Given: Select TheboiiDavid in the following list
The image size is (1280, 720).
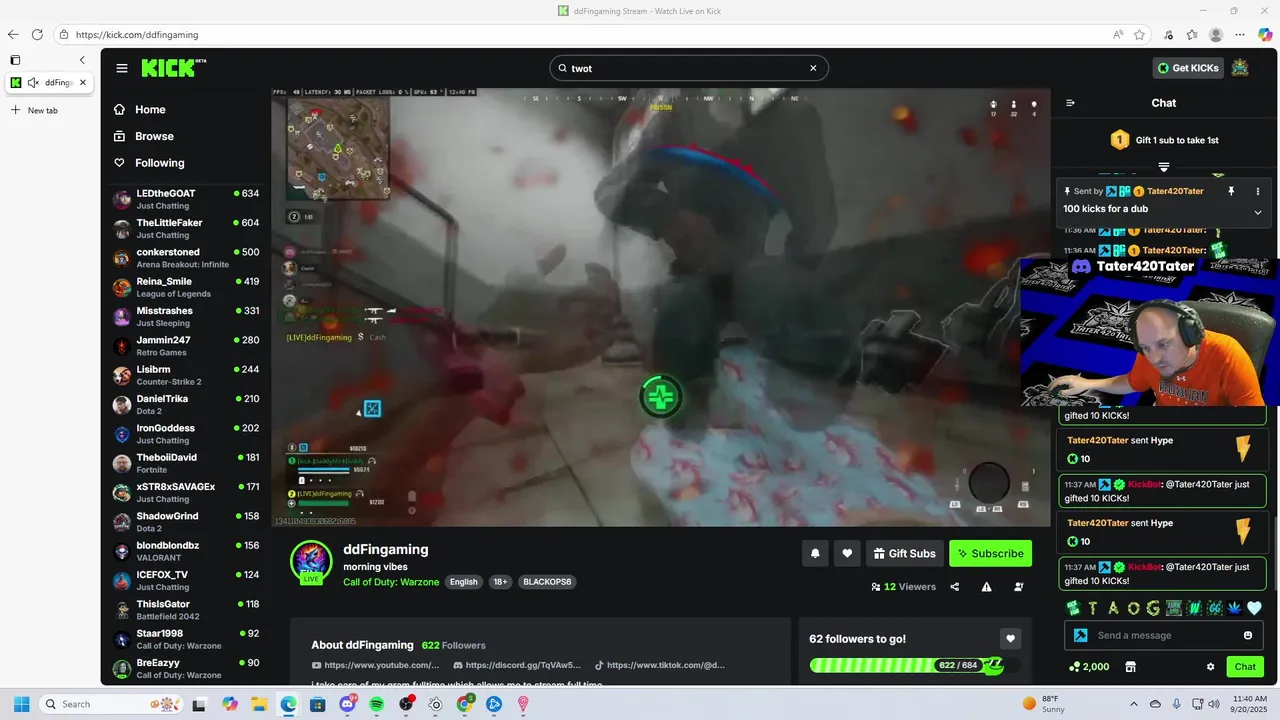Looking at the screenshot, I should [x=186, y=463].
